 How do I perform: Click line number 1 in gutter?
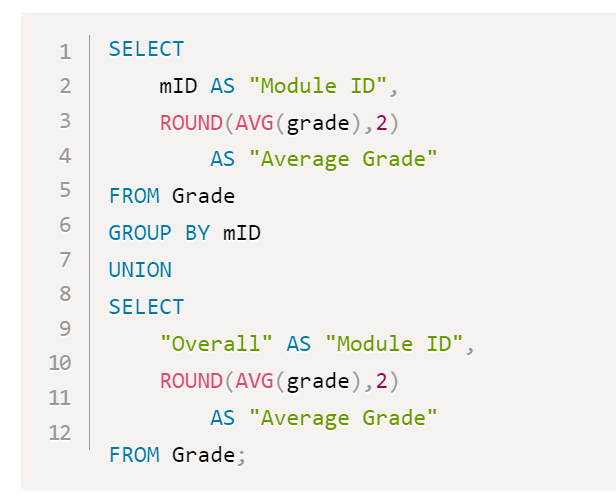[x=65, y=52]
